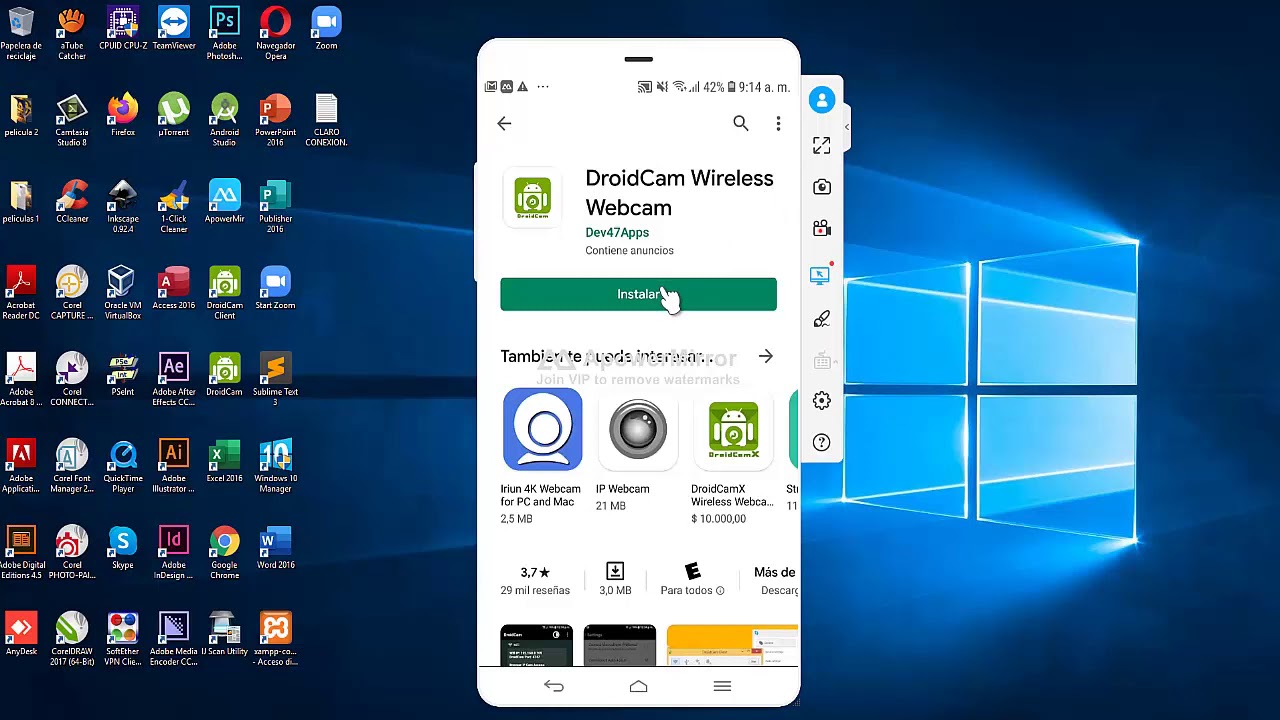Screen dimensions: 1280x720
Task: Select Camtasia Studio 8 shortcut
Action: pyautogui.click(x=72, y=120)
